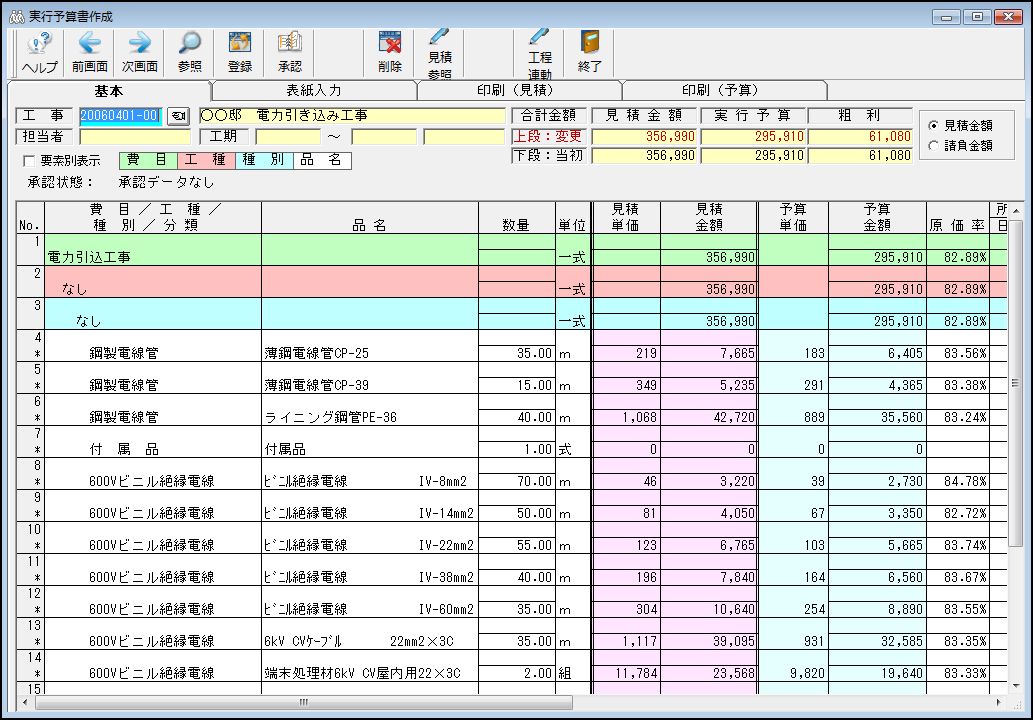Click the 参照 (reference) magnifier icon

pyautogui.click(x=188, y=52)
